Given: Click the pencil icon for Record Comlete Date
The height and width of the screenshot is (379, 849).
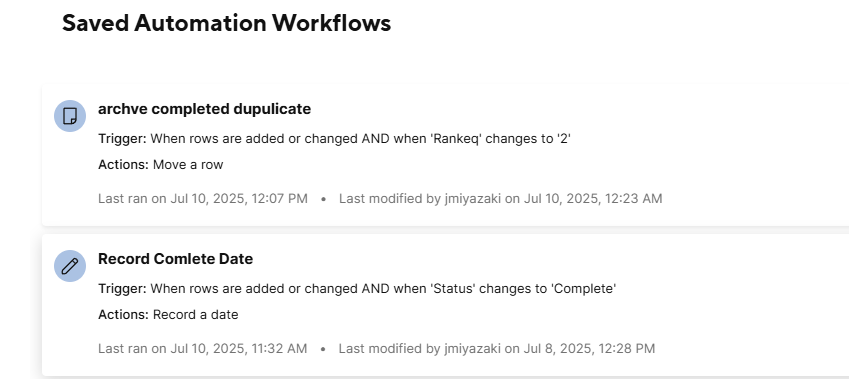Looking at the screenshot, I should pyautogui.click(x=70, y=266).
